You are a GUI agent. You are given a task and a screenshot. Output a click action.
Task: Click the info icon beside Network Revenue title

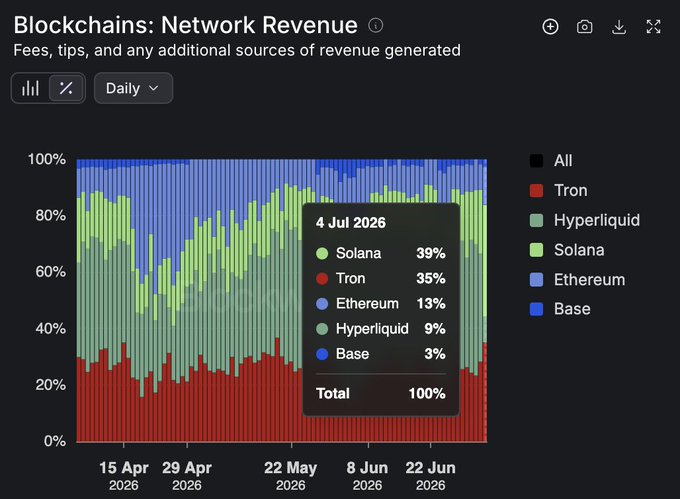(376, 26)
